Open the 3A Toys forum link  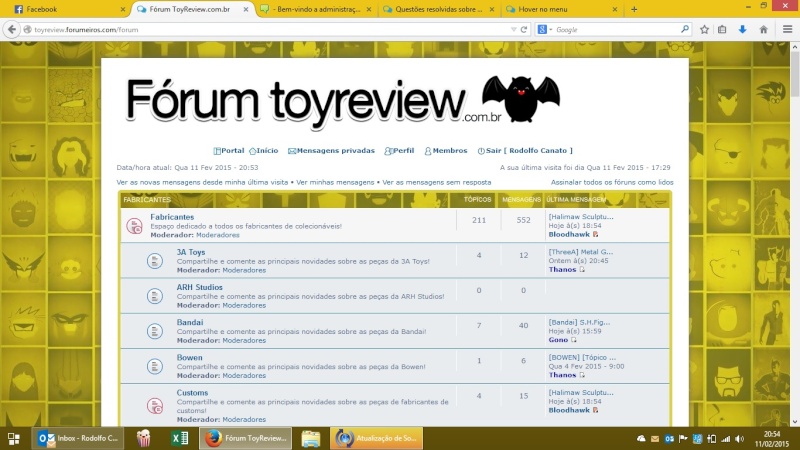(x=191, y=252)
